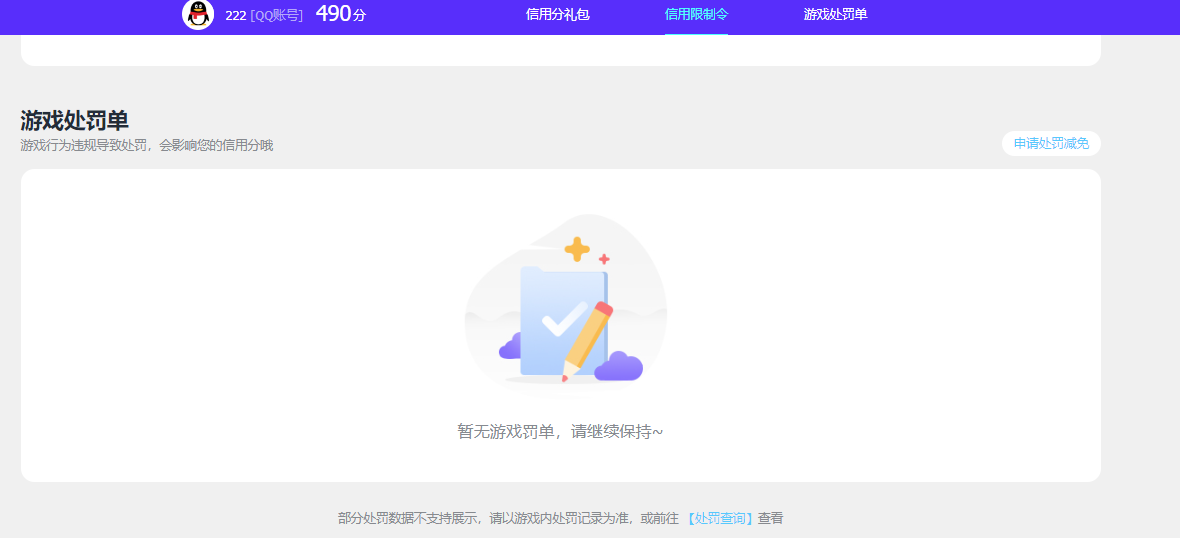Viewport: 1180px width, 538px height.
Task: Click the purple cloud right of pencil
Action: 618,368
